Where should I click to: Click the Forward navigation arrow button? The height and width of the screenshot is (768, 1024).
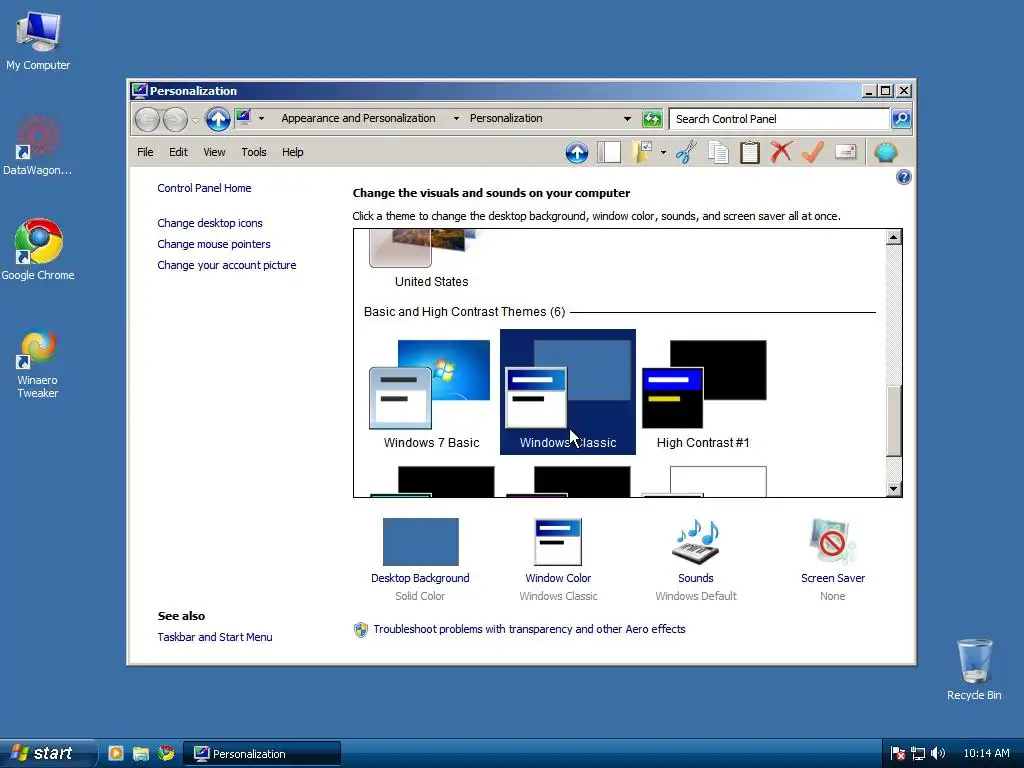(x=175, y=119)
